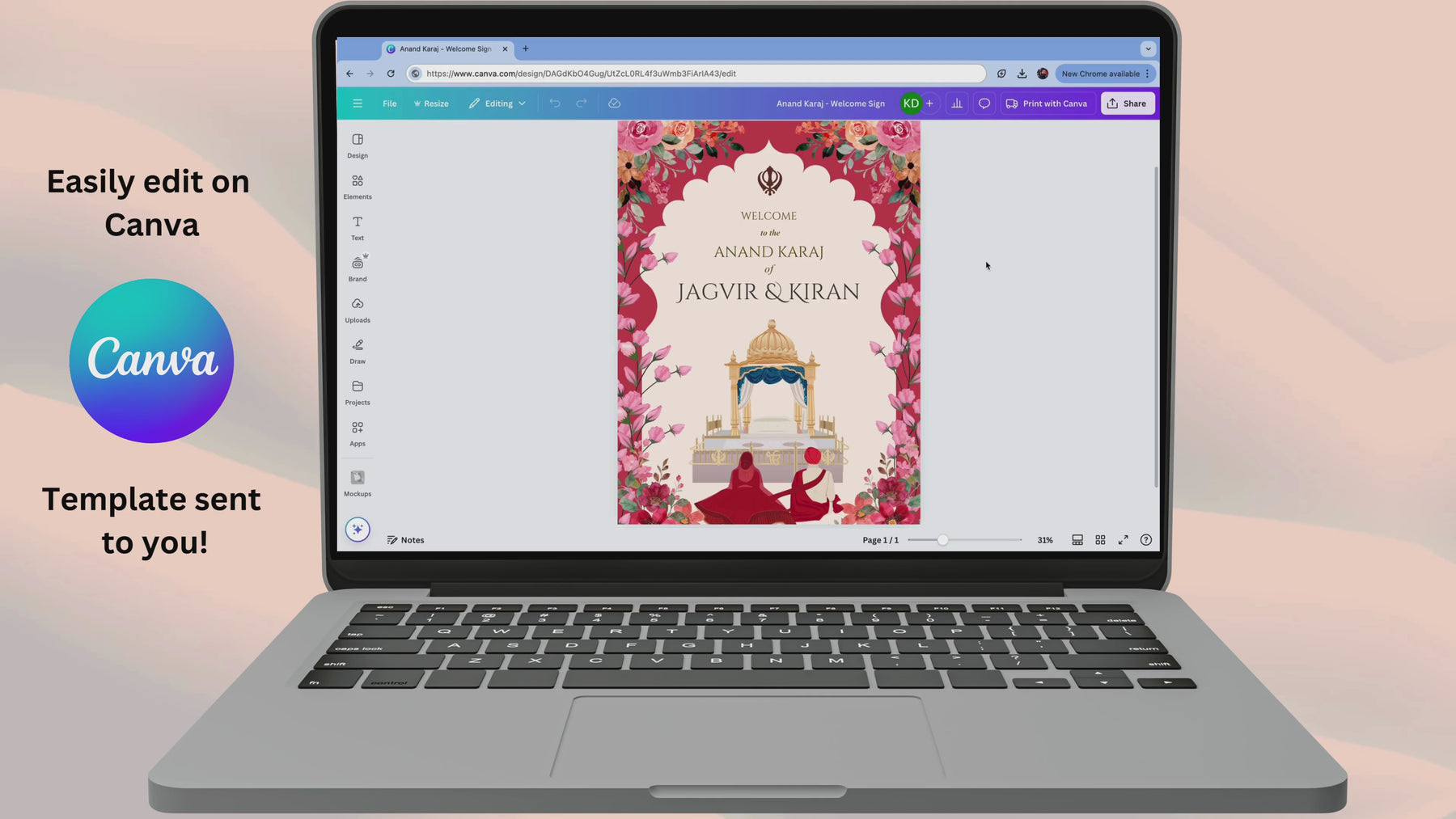
Task: Open the Brand kit panel
Action: coord(358,269)
